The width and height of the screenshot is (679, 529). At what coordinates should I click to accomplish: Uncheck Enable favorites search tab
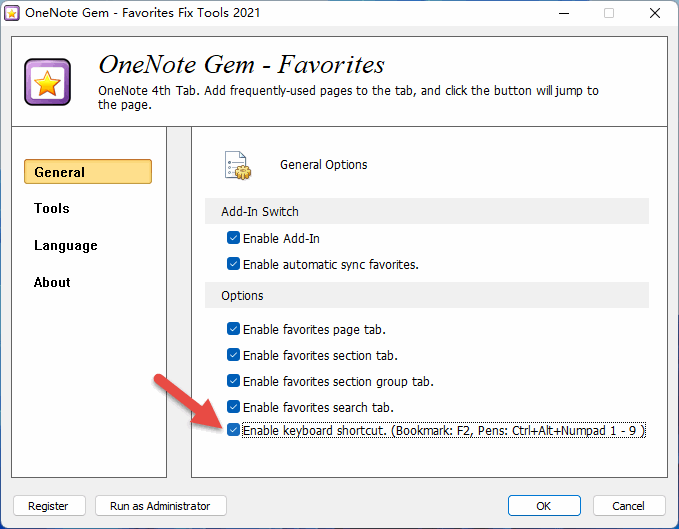[233, 406]
